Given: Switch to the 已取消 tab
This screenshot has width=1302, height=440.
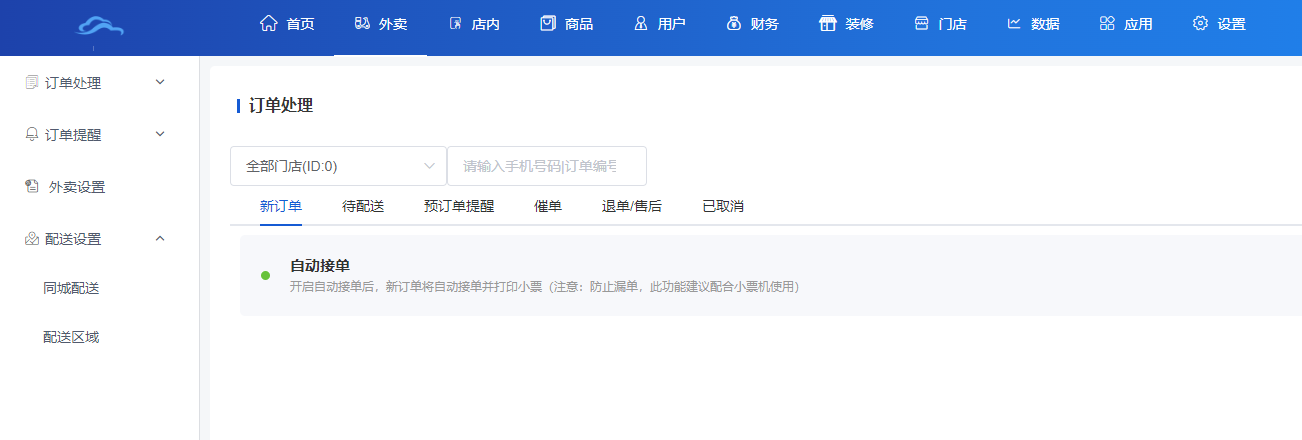Looking at the screenshot, I should [x=723, y=206].
